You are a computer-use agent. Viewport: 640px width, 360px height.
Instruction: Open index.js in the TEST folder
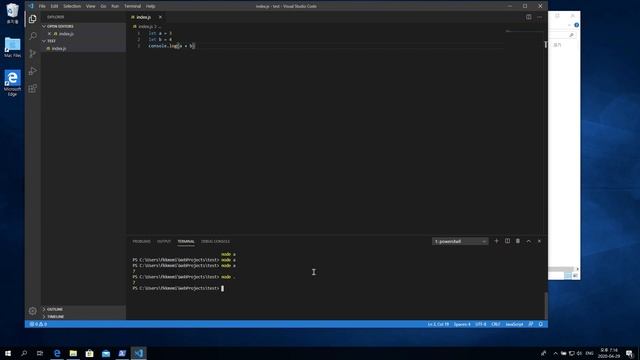tap(84, 48)
